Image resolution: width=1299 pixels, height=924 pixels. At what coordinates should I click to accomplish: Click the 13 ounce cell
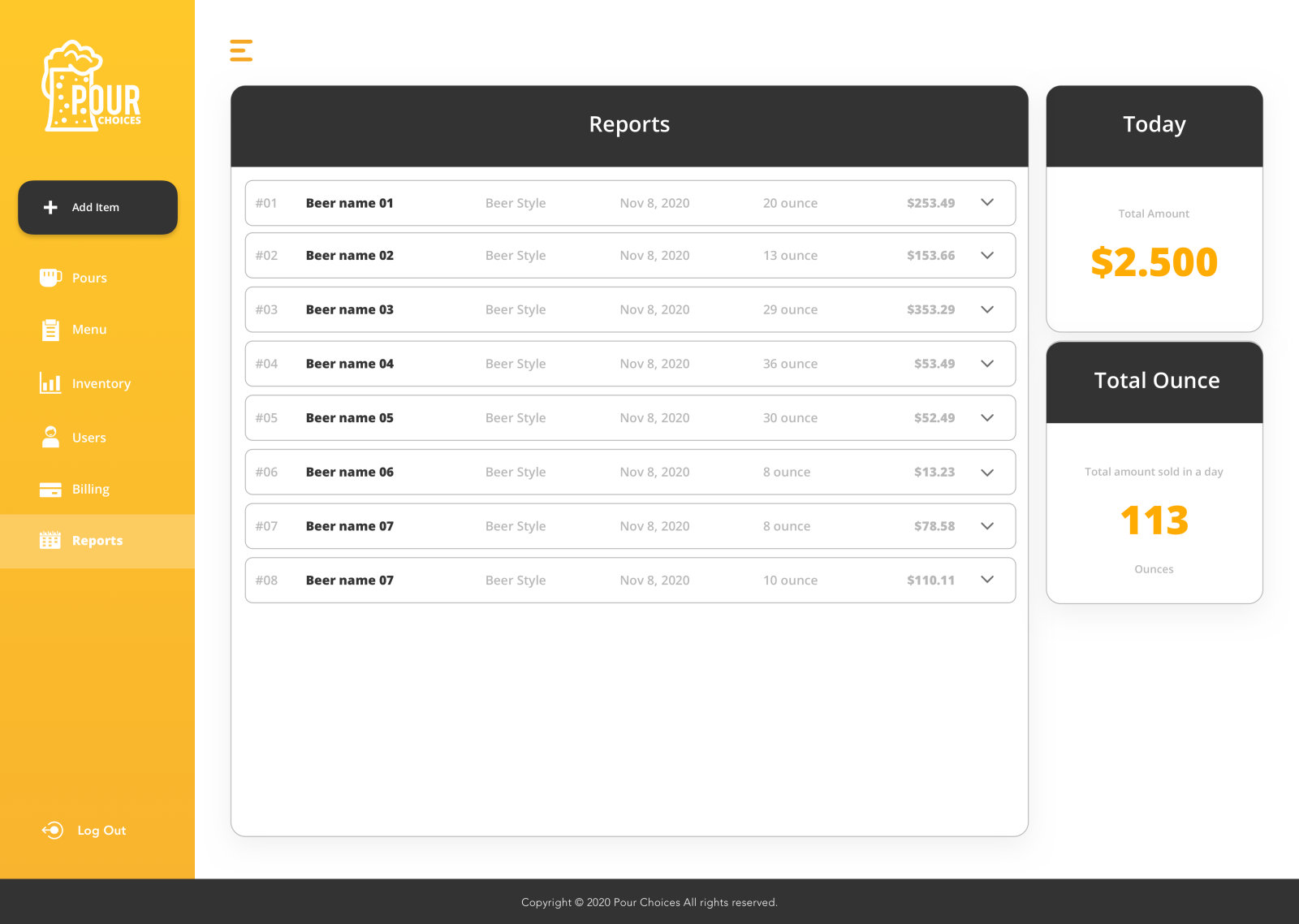790,255
